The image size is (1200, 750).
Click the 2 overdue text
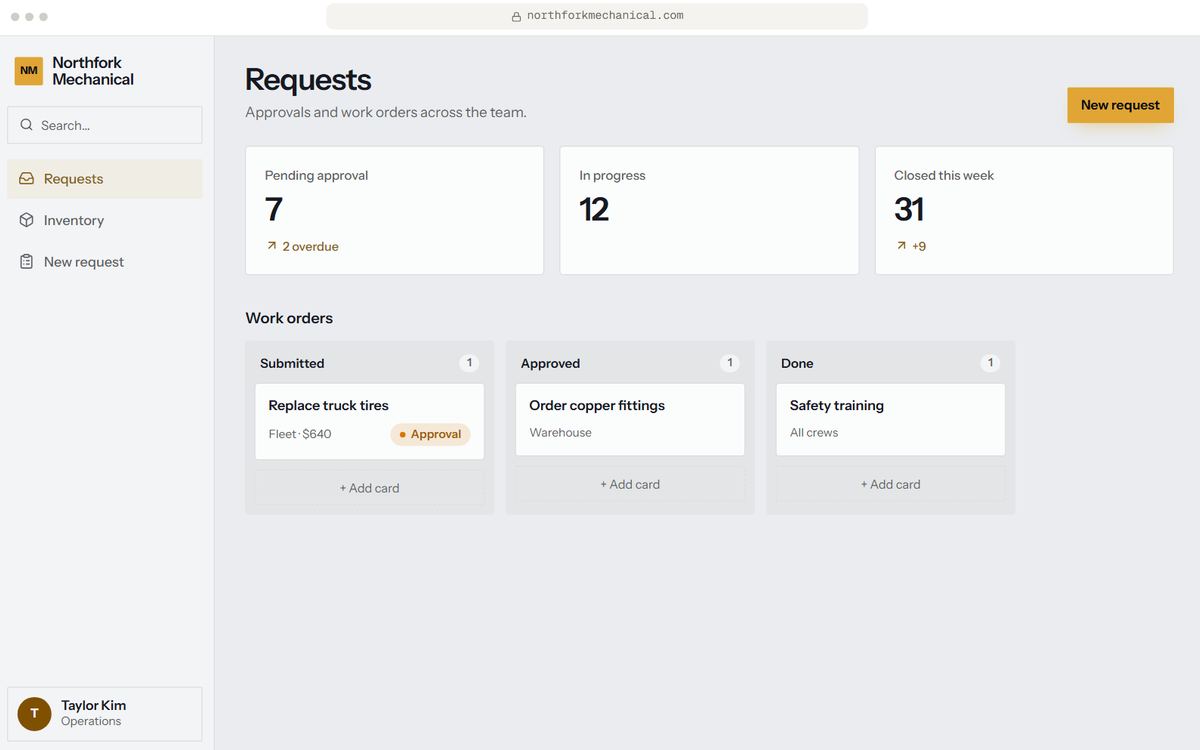pos(310,246)
